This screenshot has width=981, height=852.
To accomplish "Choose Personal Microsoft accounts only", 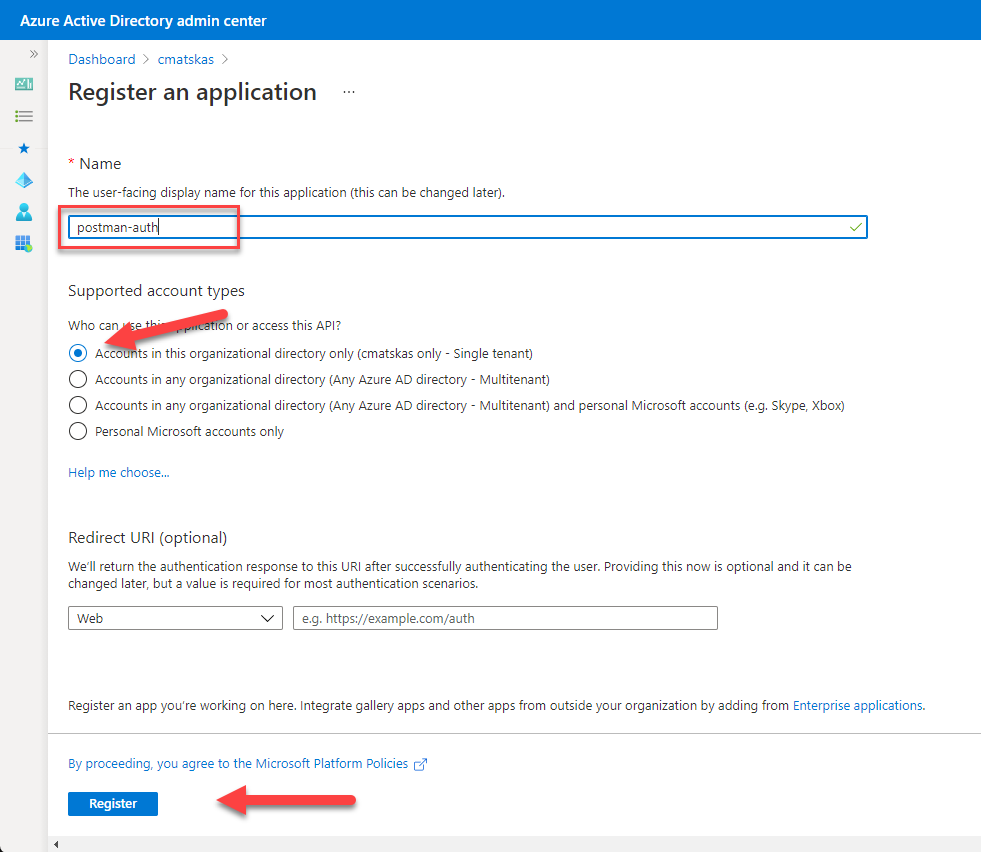I will click(x=78, y=431).
